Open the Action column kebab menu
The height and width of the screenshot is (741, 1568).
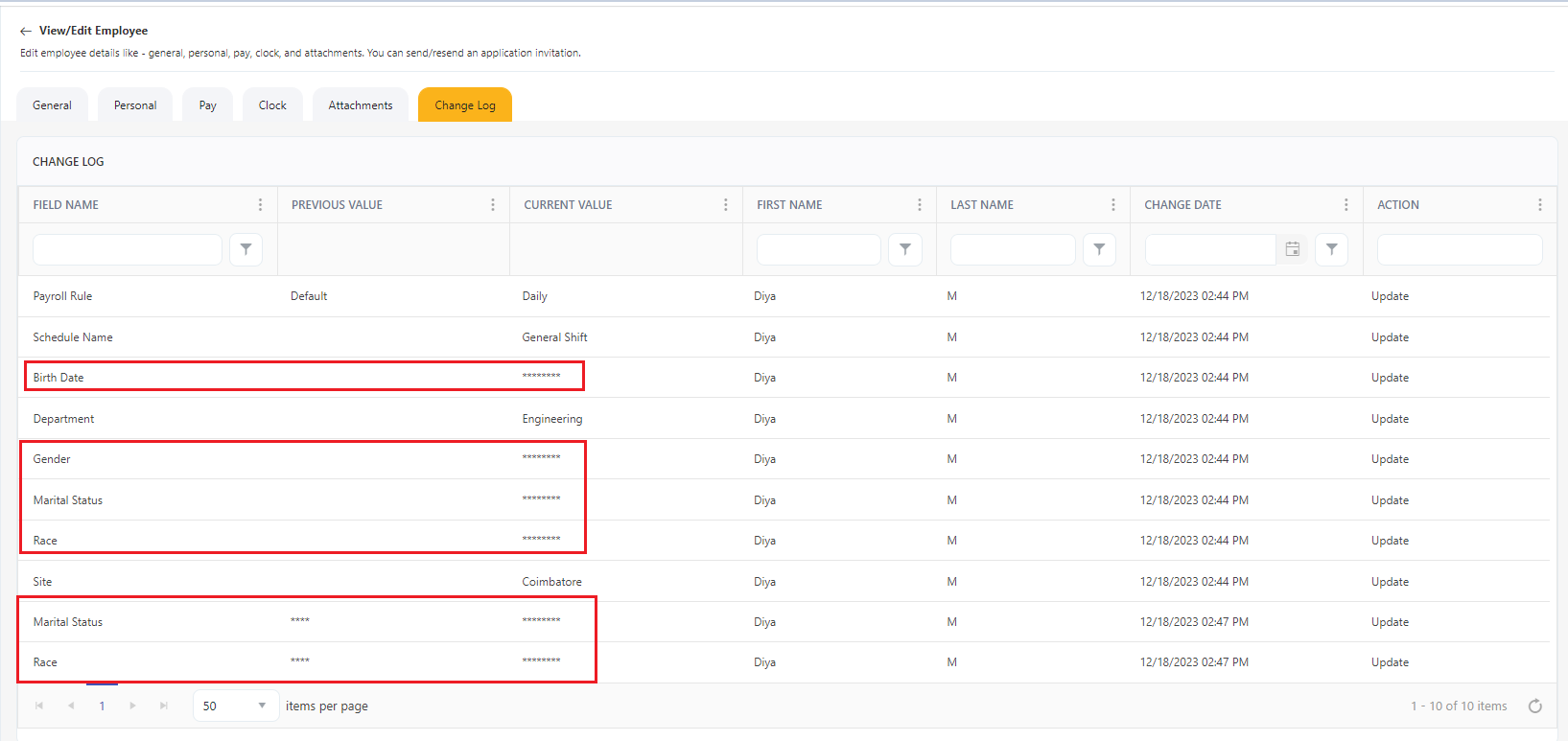click(1539, 205)
